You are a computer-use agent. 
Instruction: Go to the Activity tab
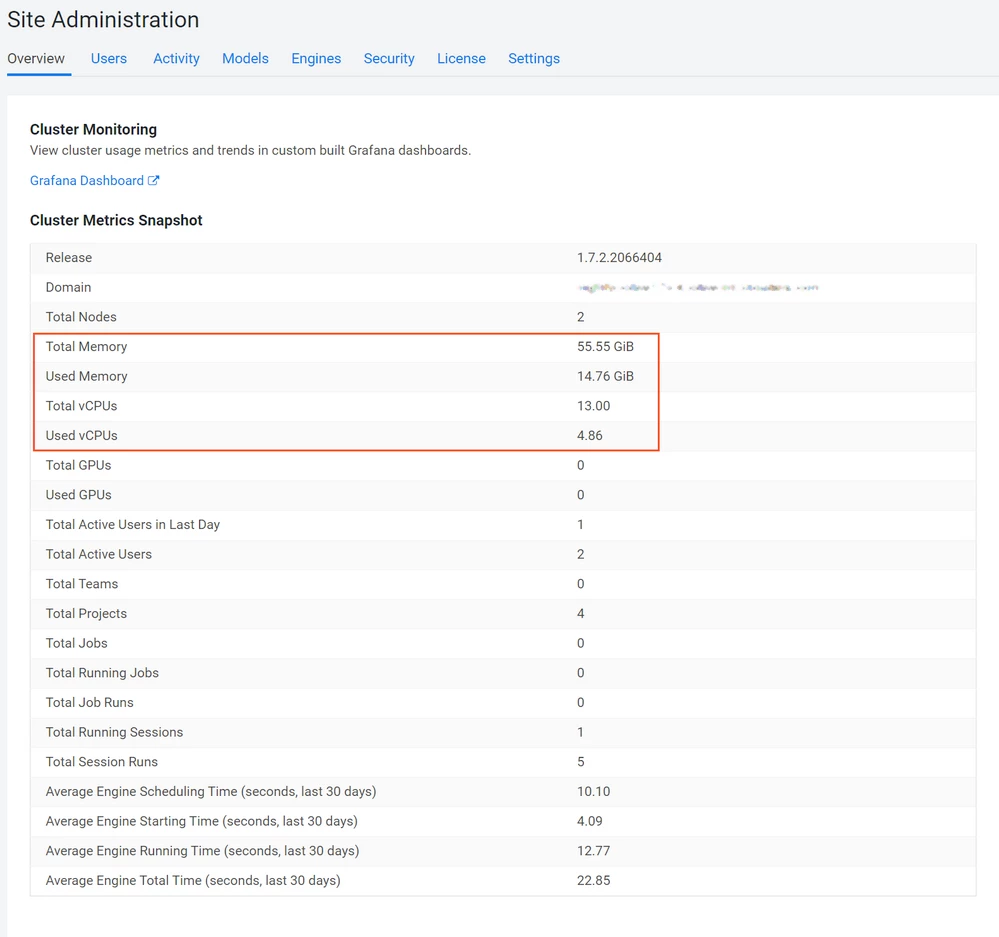[176, 59]
